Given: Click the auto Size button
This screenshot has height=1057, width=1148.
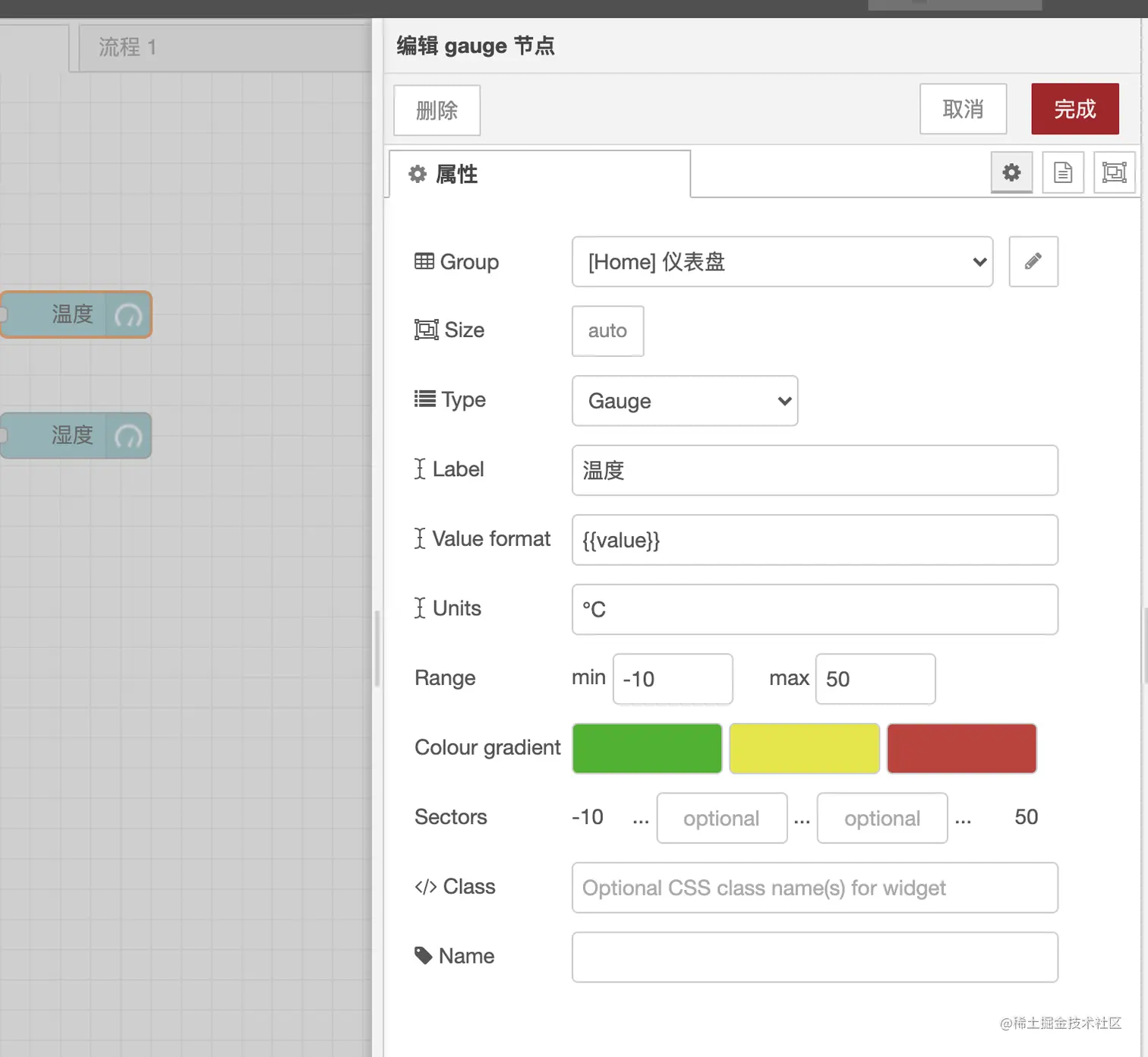Looking at the screenshot, I should point(607,331).
